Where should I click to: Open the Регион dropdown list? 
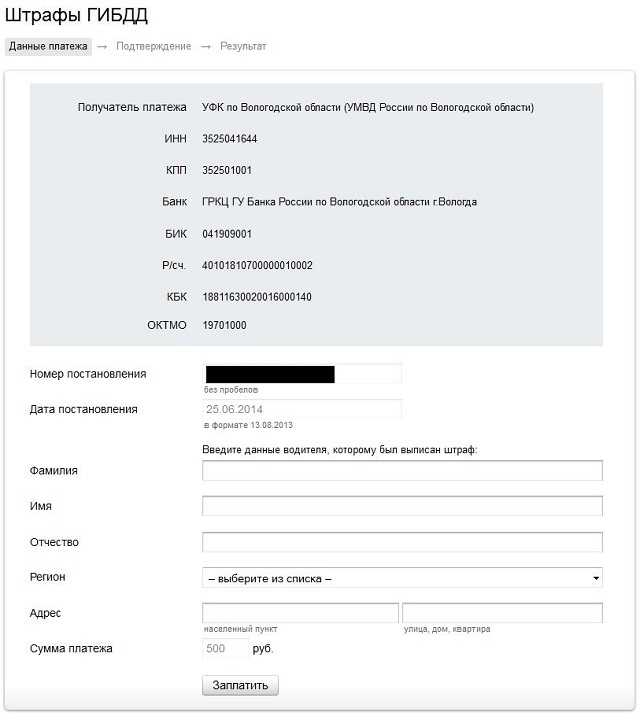click(x=400, y=578)
